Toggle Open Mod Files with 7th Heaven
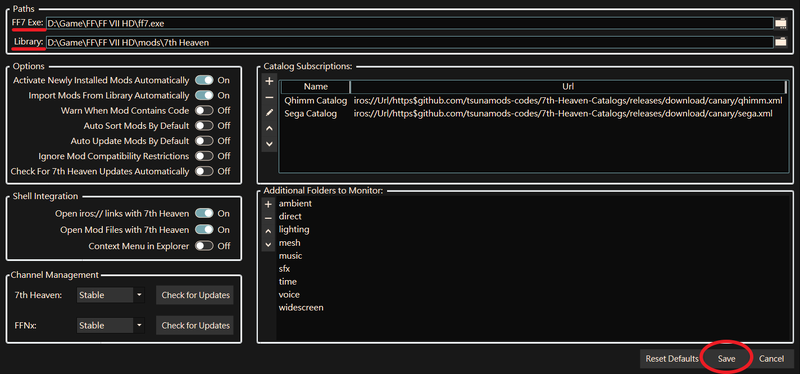The image size is (800, 374). (204, 230)
